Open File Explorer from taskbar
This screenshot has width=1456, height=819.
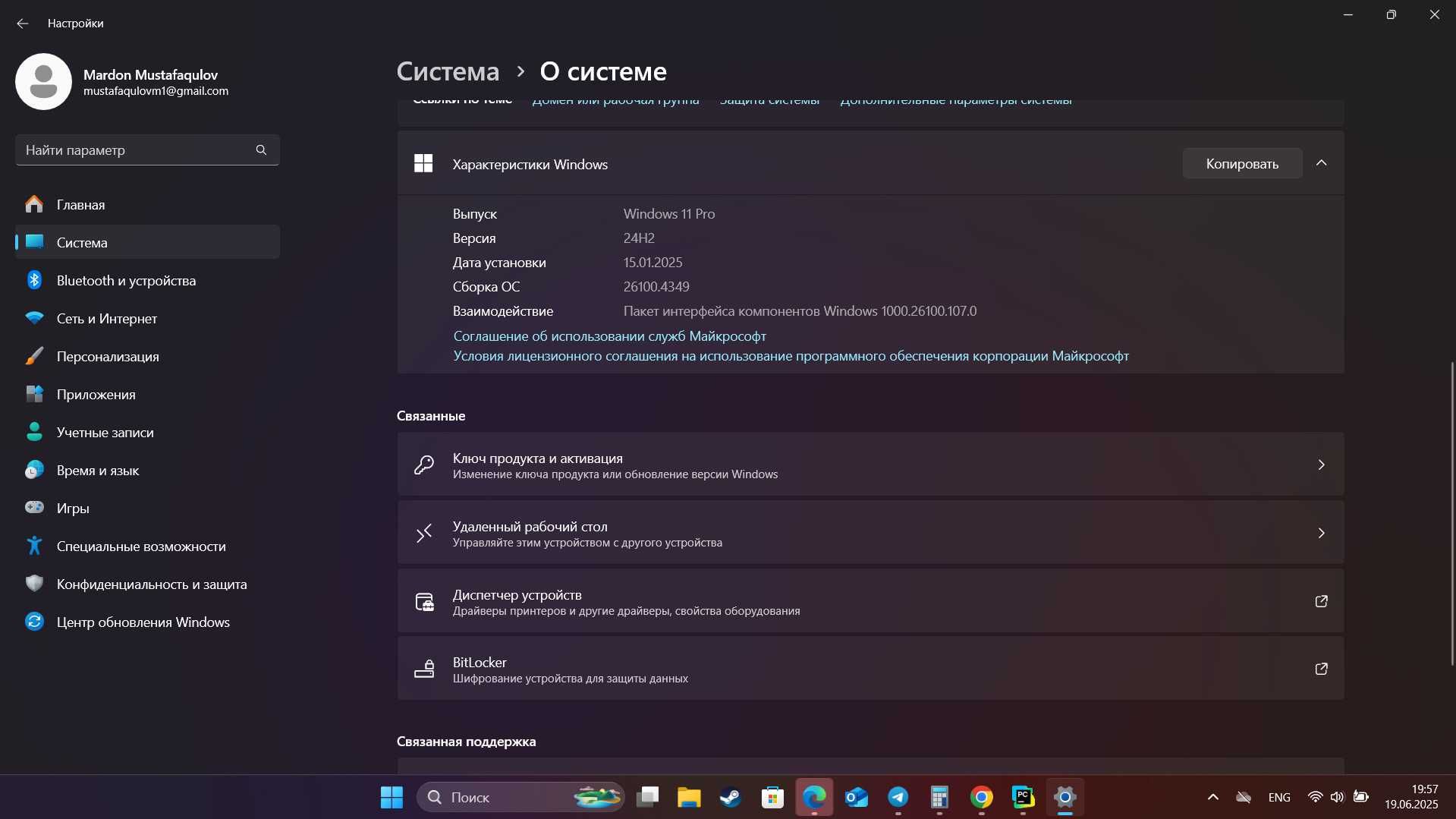coord(689,797)
